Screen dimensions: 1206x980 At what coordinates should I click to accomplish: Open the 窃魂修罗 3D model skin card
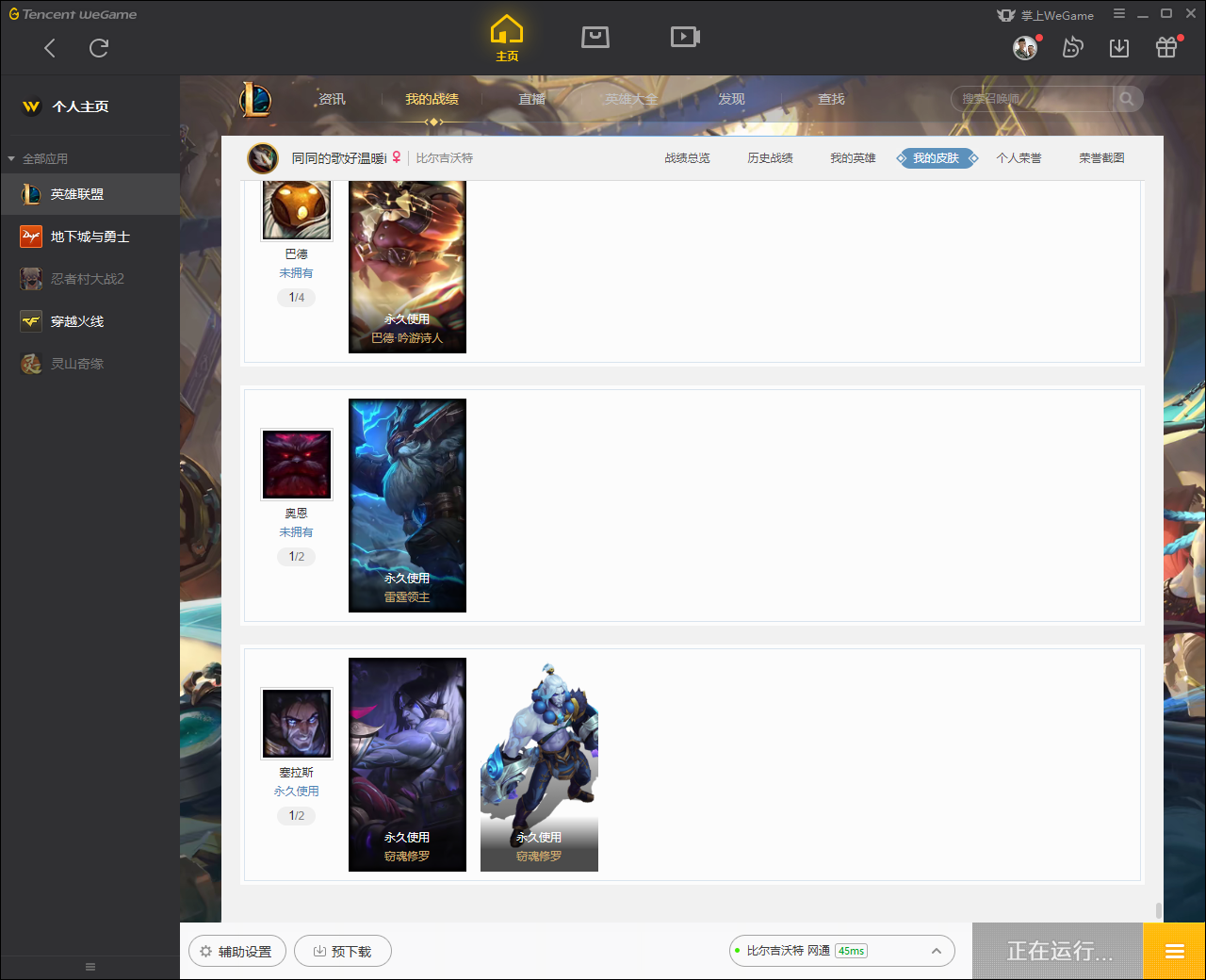539,764
